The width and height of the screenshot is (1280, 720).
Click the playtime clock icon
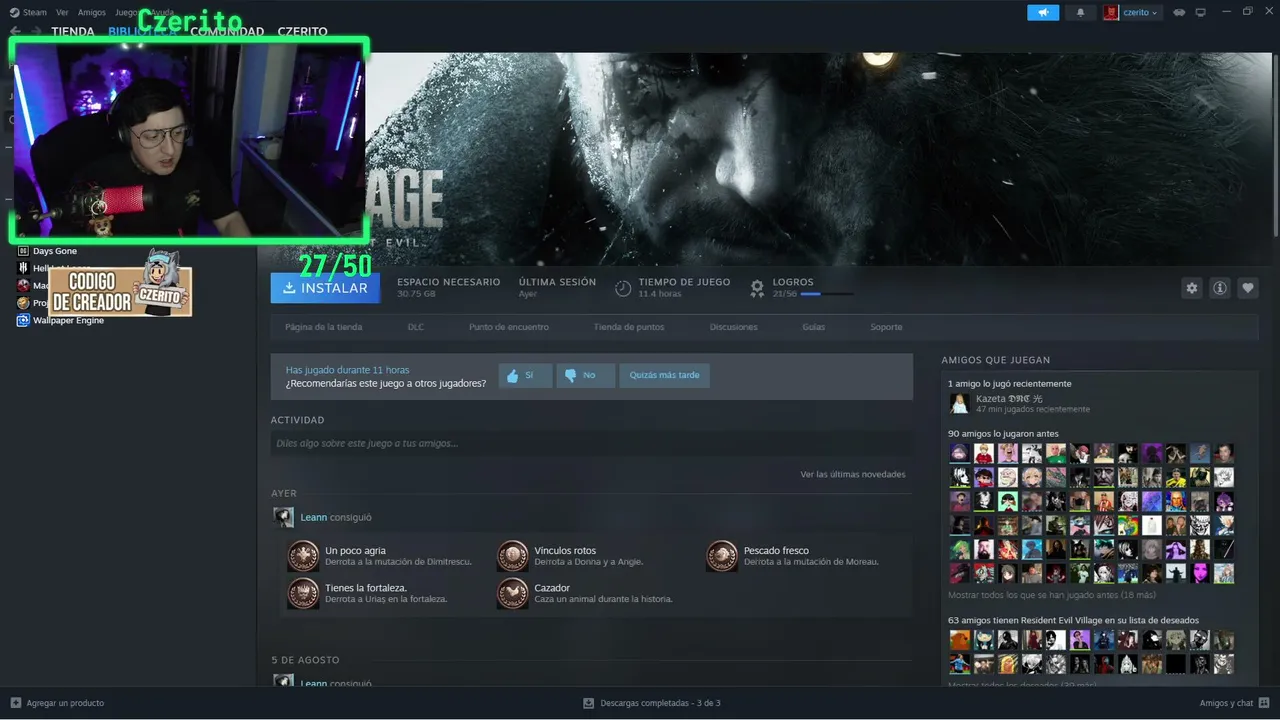point(623,288)
